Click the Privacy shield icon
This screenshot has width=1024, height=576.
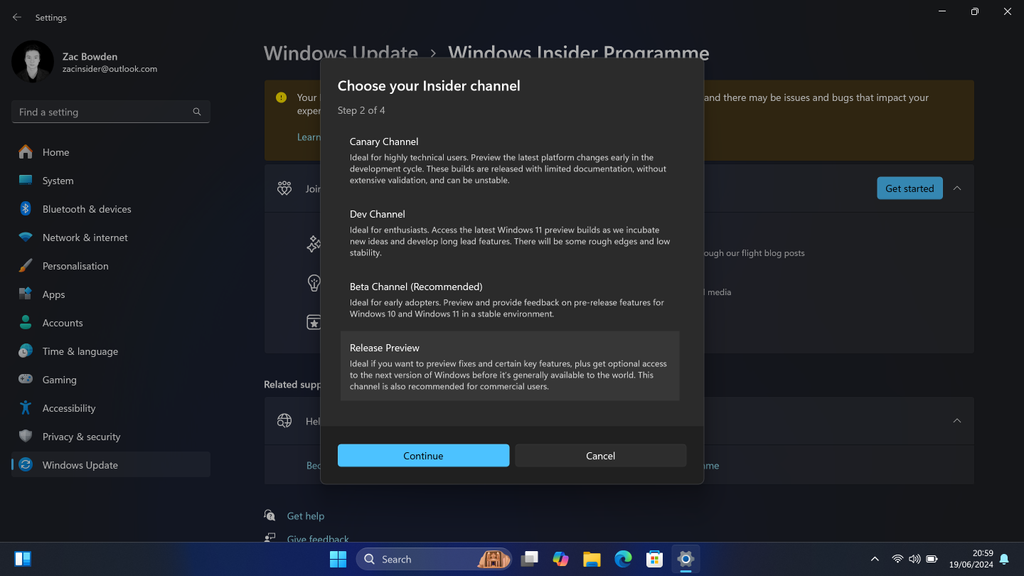(x=25, y=436)
